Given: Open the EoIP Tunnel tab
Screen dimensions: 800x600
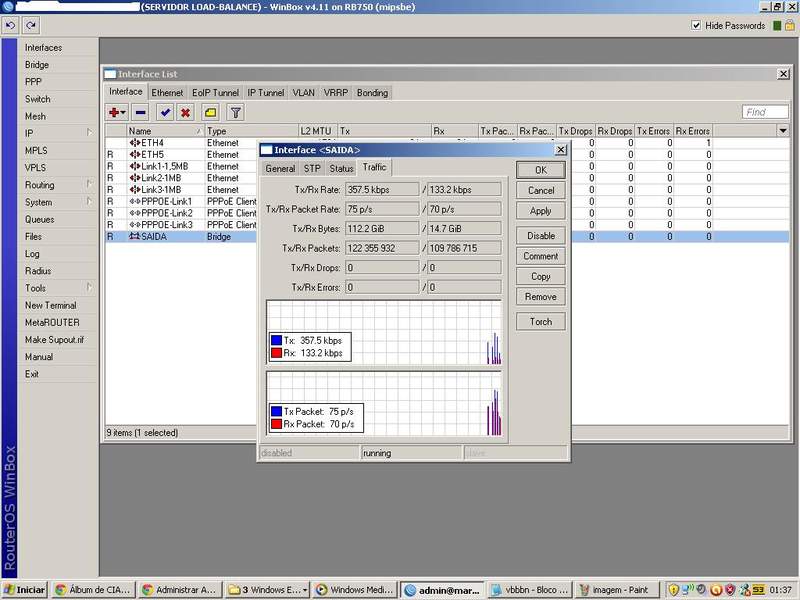Looking at the screenshot, I should tap(215, 93).
